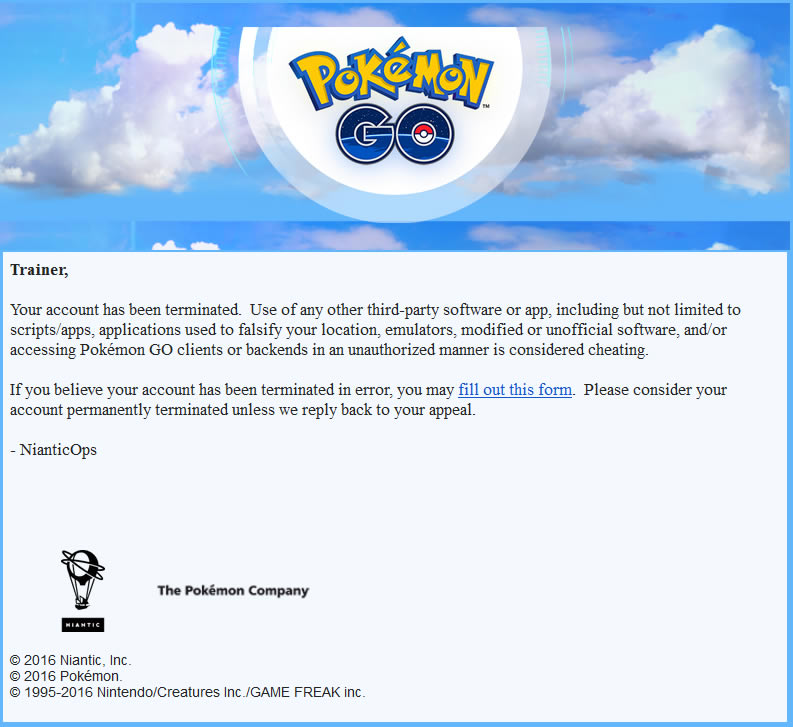The height and width of the screenshot is (727, 793).
Task: Click 'Your account has been terminated.' sentence
Action: [x=125, y=310]
